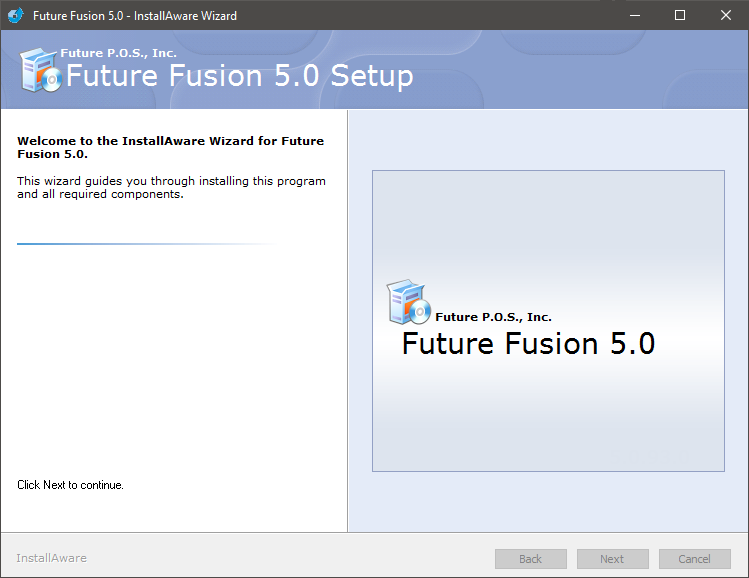749x578 pixels.
Task: Click the Future P.O.S., Inc. header text
Action: [118, 53]
